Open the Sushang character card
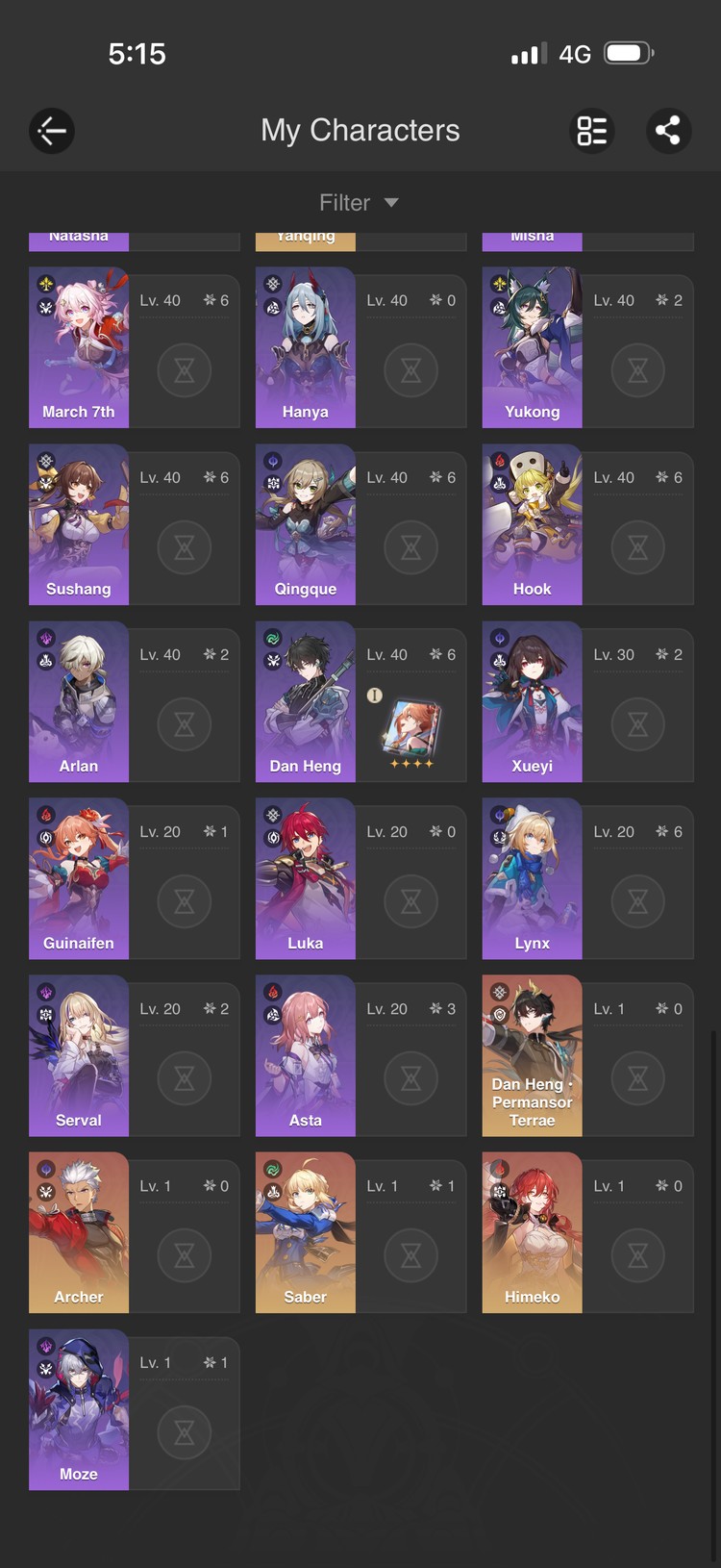This screenshot has width=721, height=1568. coord(78,524)
